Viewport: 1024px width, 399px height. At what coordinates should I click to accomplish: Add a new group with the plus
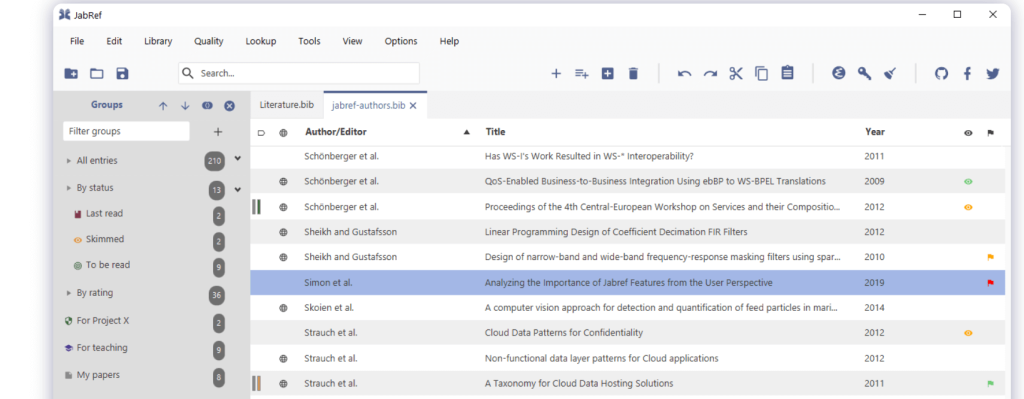(218, 132)
